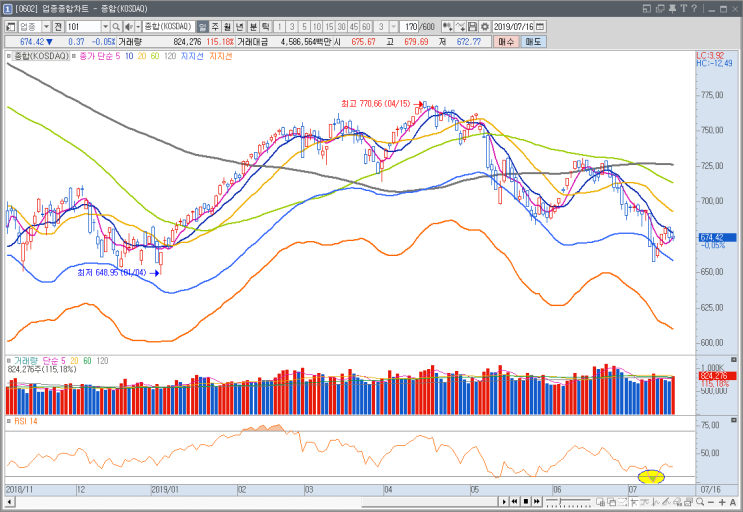Select the daily (일) period toggle
This screenshot has height=512, width=743.
(202, 27)
